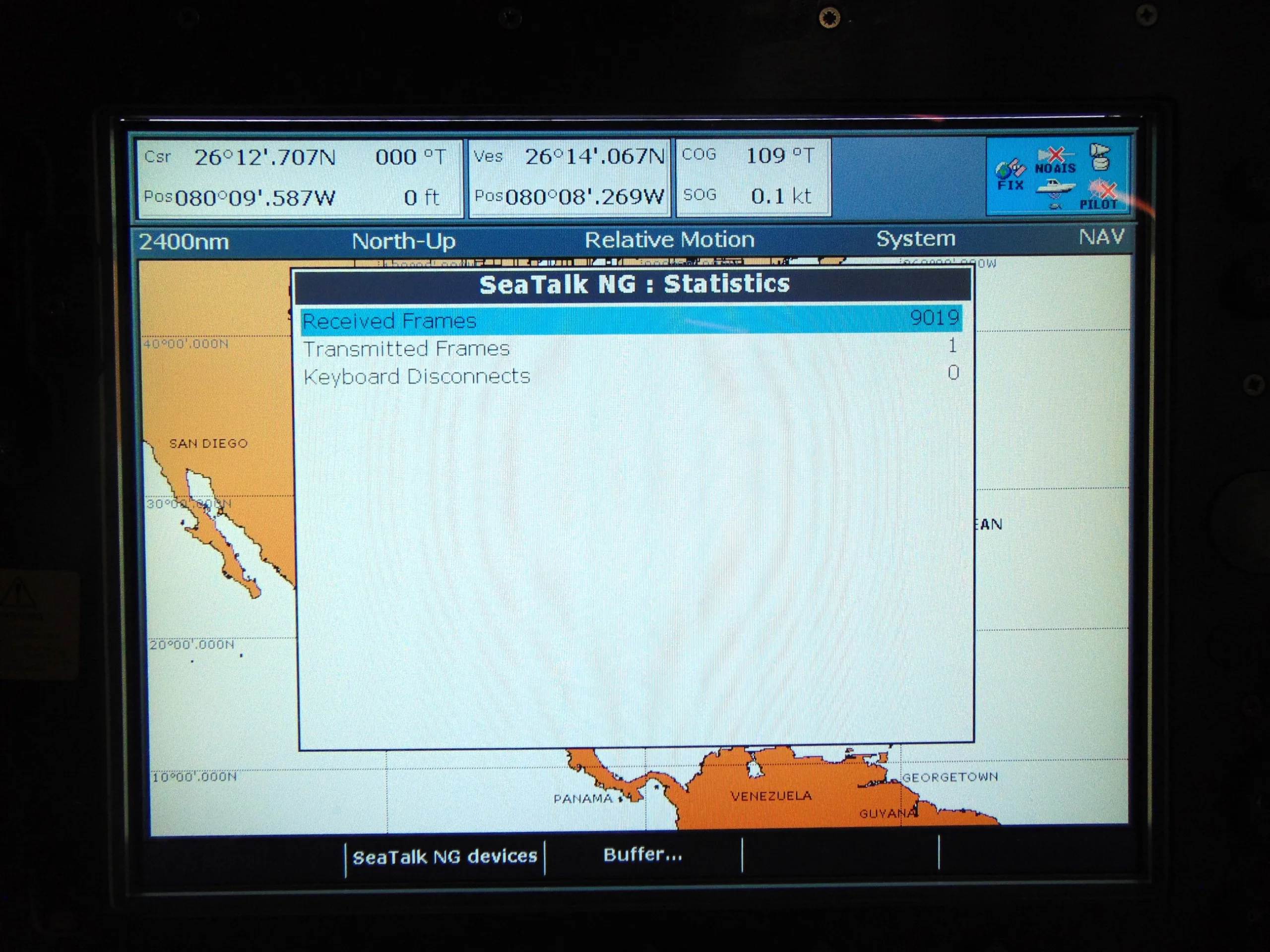This screenshot has width=1270, height=952.
Task: Select the Keyboard Disconnects row
Action: (631, 376)
